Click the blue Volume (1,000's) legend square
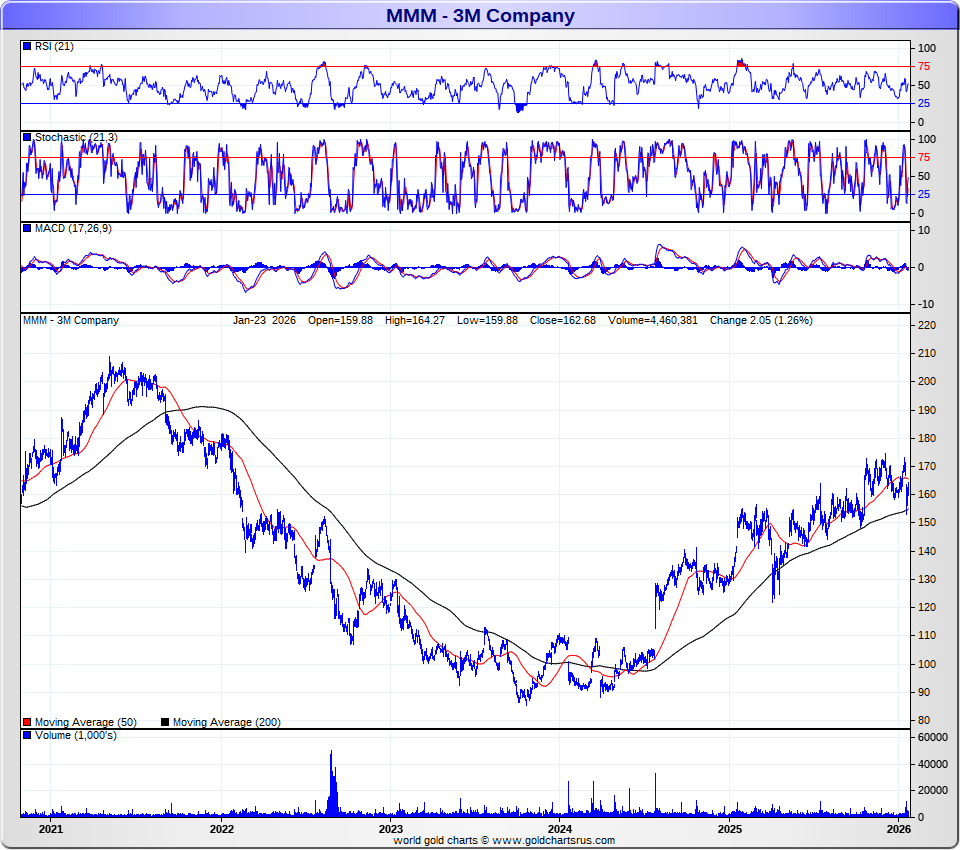This screenshot has height=850, width=960. pyautogui.click(x=27, y=736)
